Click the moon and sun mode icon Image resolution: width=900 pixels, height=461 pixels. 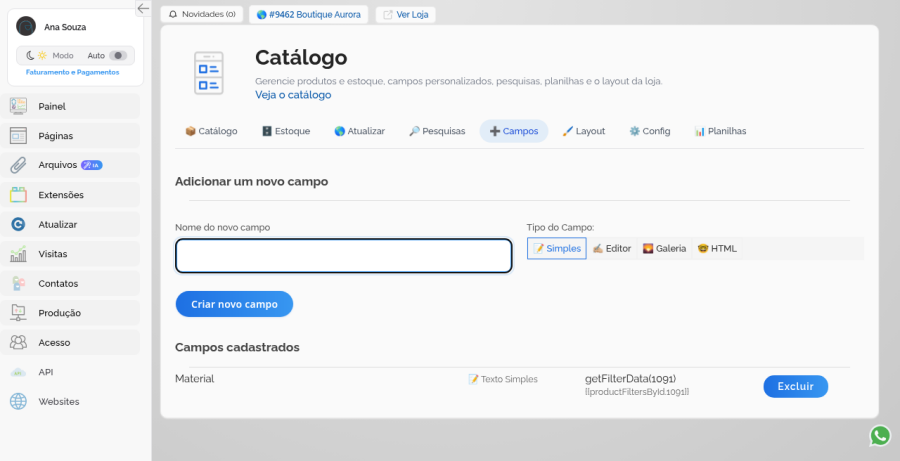[x=37, y=56]
